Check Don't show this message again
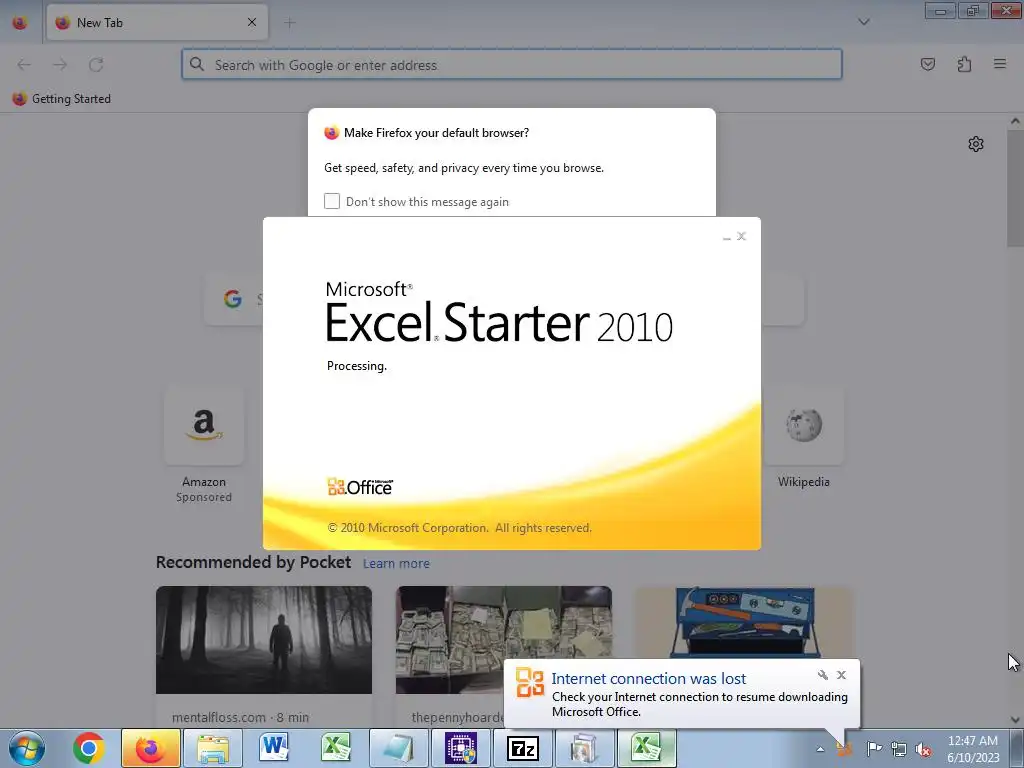1024x768 pixels. coord(332,201)
